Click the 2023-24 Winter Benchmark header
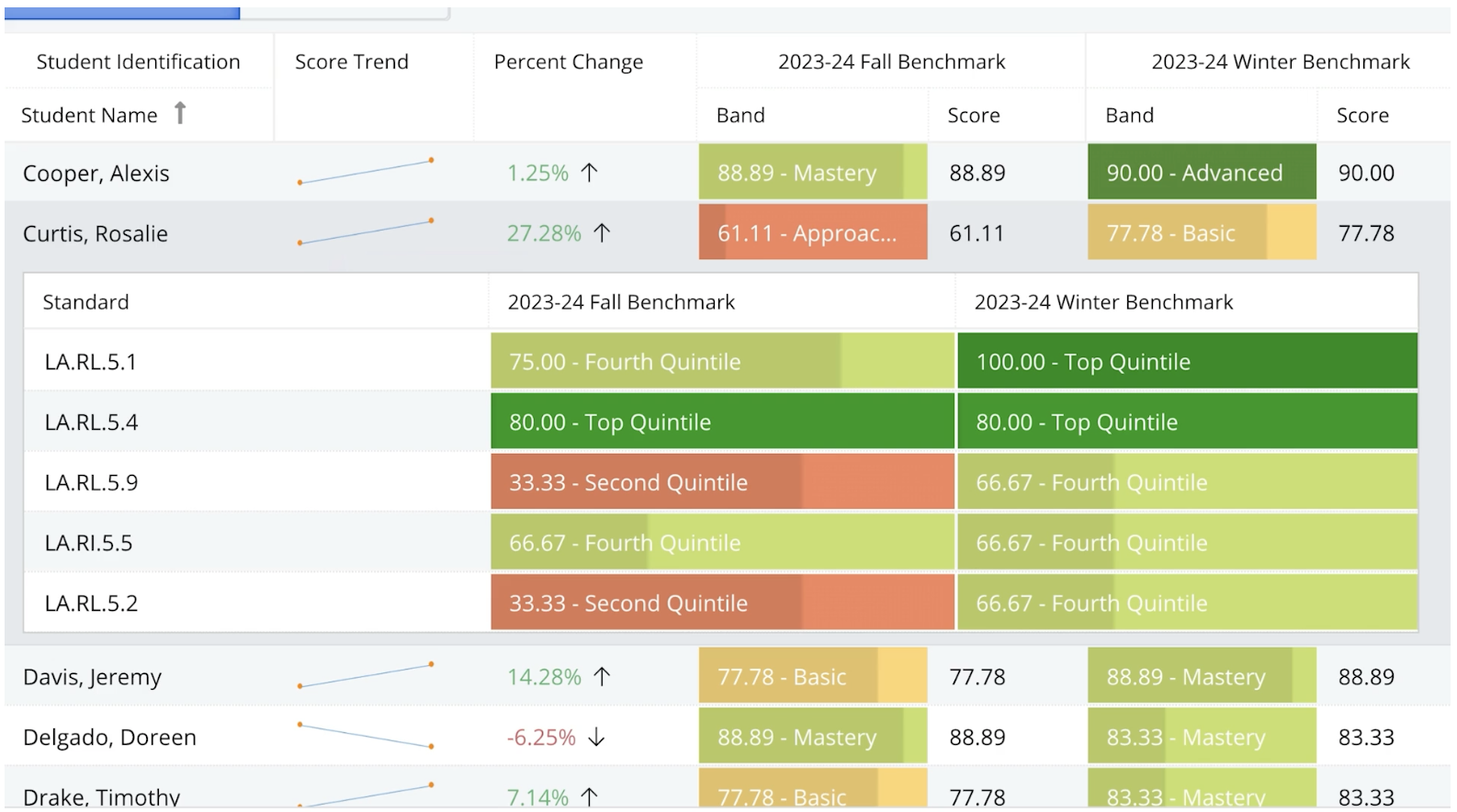1457x812 pixels. (1280, 62)
